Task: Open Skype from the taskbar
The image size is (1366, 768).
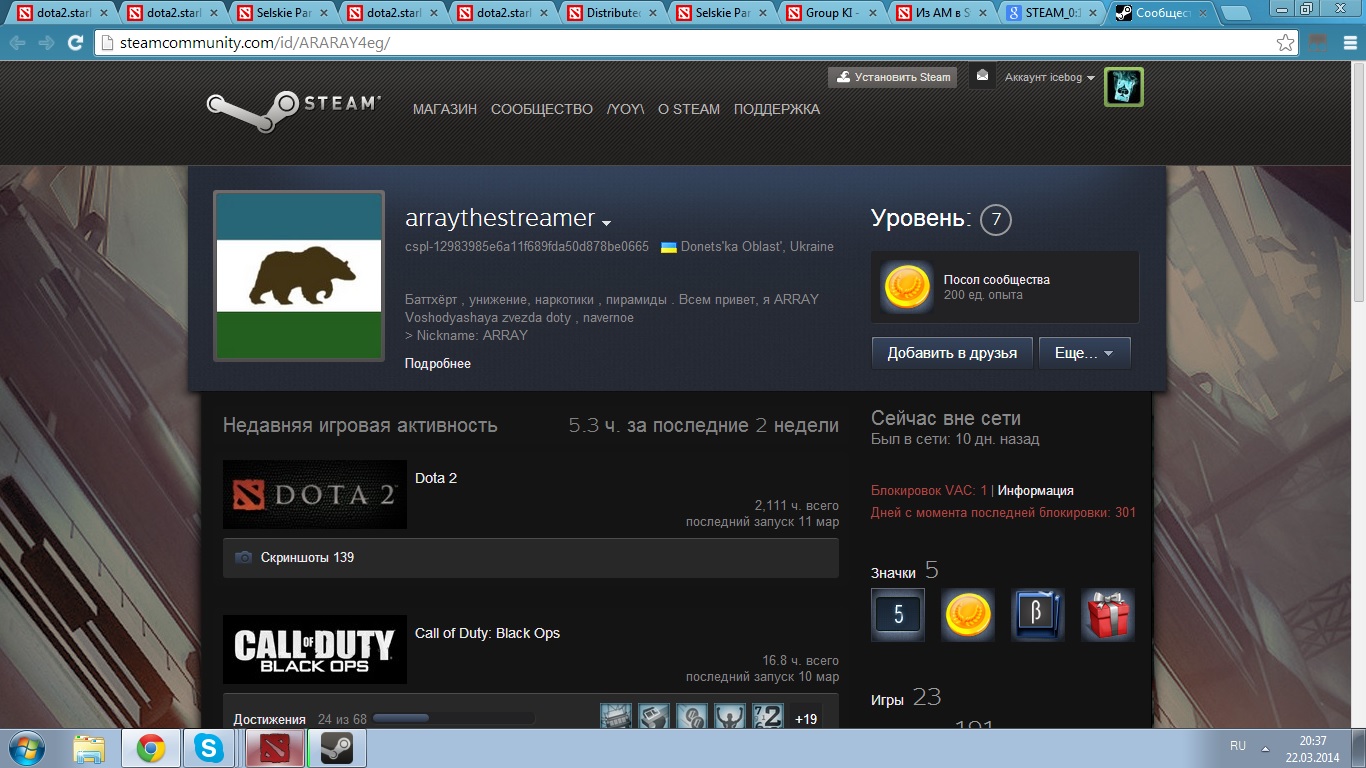Action: pos(210,748)
